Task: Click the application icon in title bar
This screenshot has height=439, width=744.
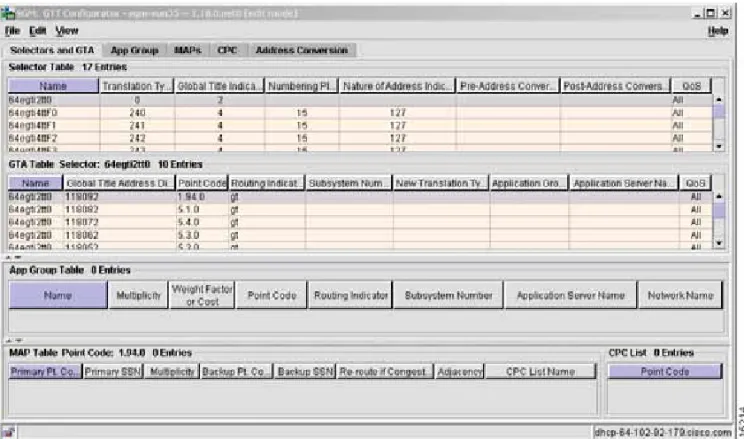Action: 8,13
